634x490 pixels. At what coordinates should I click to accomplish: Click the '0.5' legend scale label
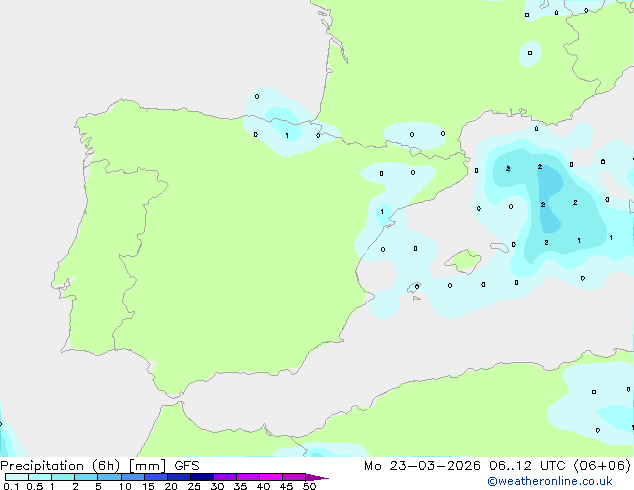coord(35,486)
